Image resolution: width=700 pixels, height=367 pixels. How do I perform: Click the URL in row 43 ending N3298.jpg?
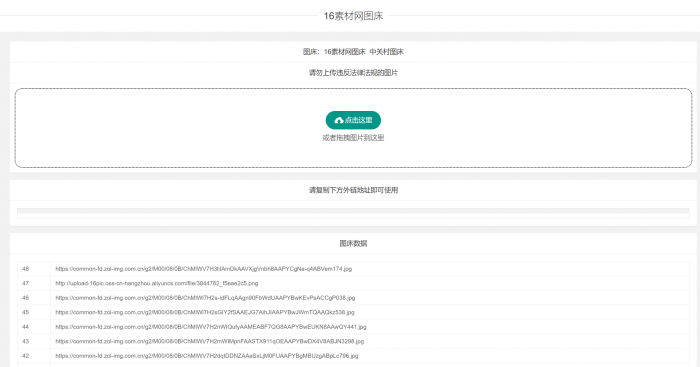[210, 341]
